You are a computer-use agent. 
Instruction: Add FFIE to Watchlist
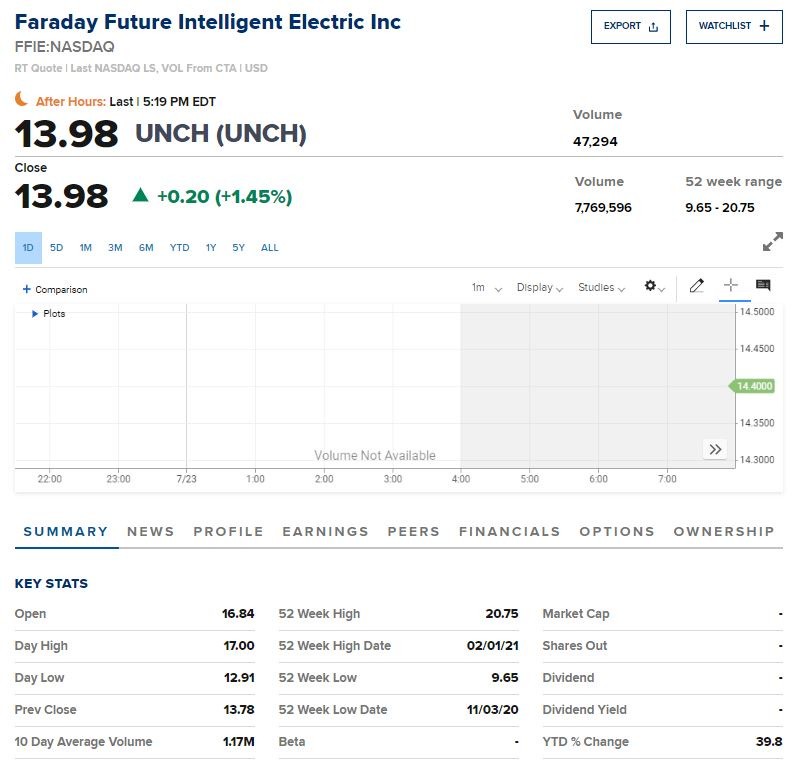tap(734, 27)
